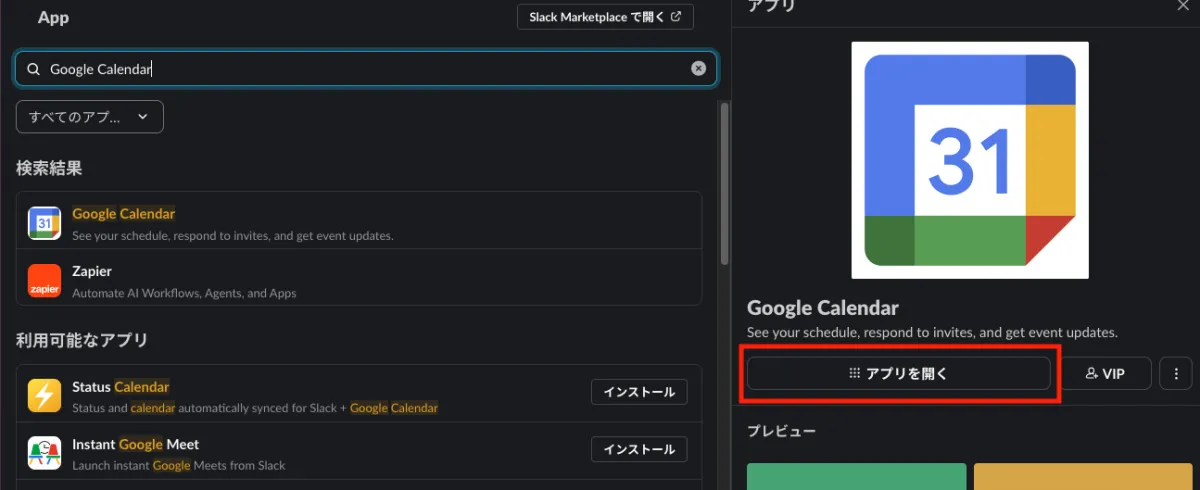
Task: Install the Instant Google Meet app
Action: [639, 449]
